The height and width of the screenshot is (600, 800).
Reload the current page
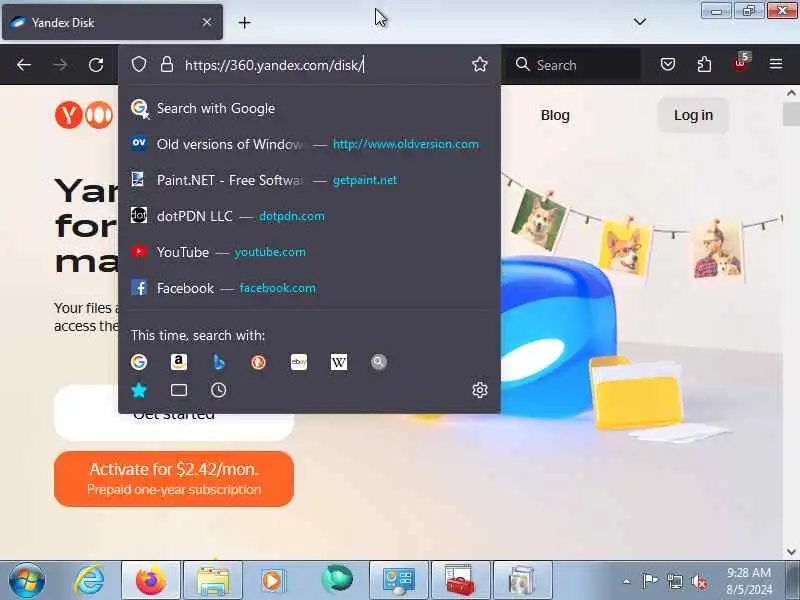[x=96, y=65]
